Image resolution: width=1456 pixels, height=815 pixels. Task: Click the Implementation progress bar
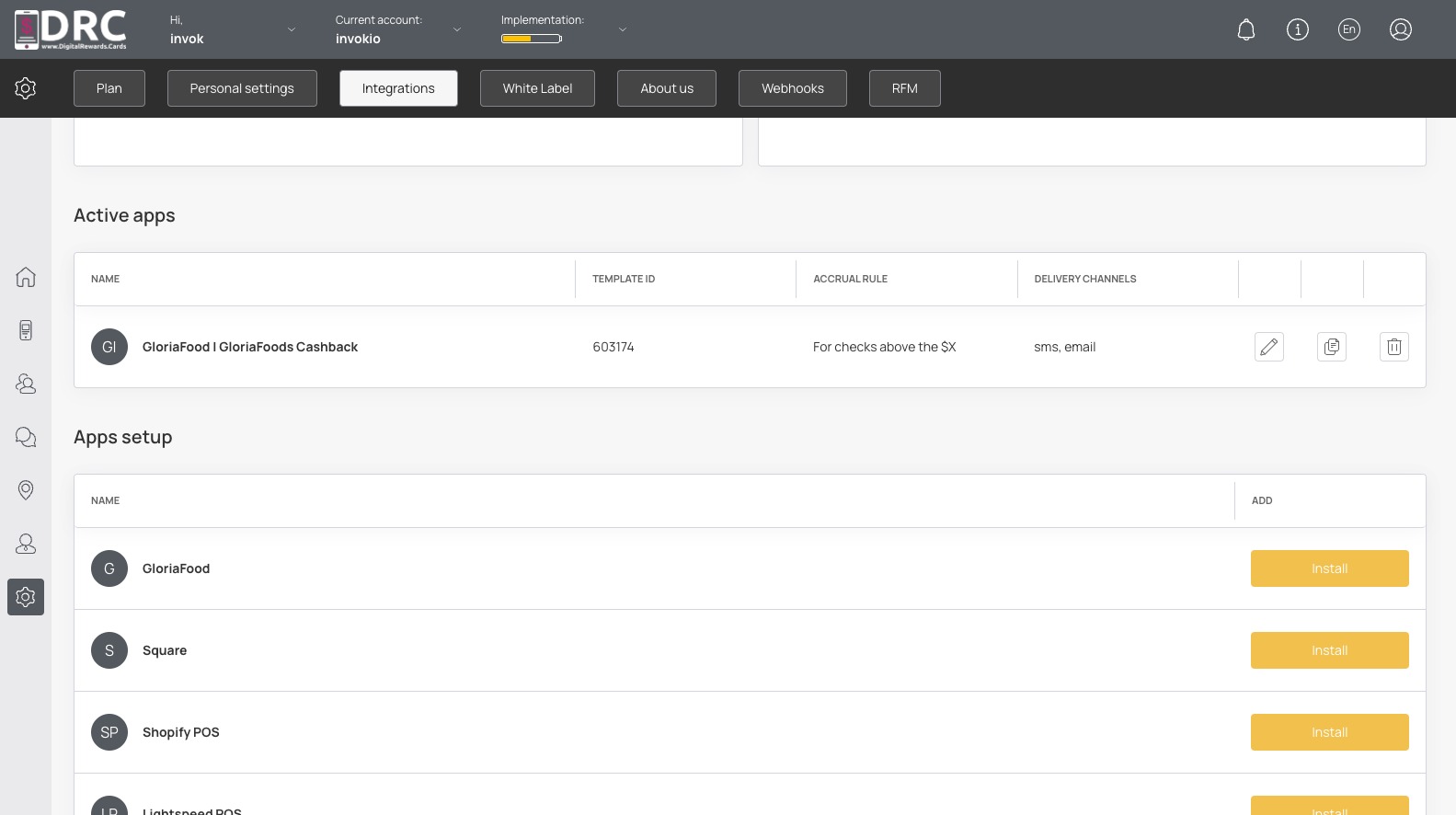(532, 39)
